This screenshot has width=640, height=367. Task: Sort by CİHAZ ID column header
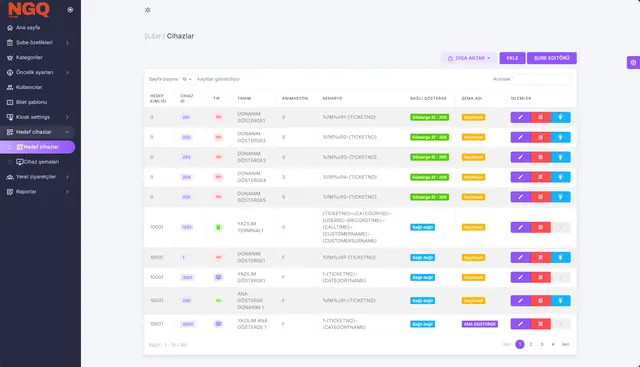click(187, 98)
